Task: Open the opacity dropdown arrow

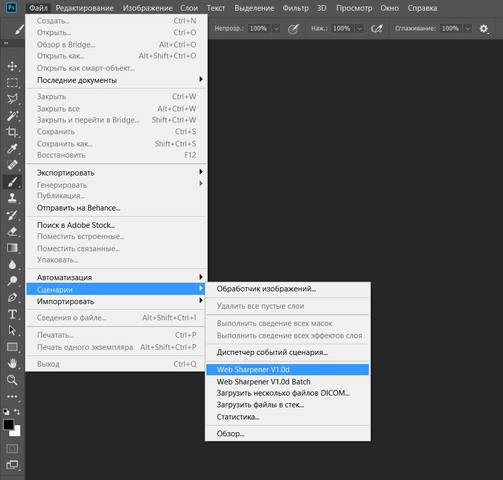Action: (x=276, y=29)
